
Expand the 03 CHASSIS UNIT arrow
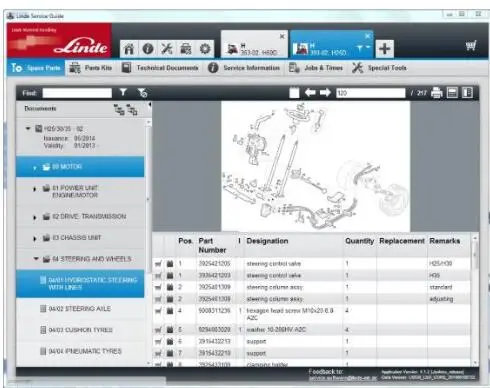pyautogui.click(x=35, y=238)
